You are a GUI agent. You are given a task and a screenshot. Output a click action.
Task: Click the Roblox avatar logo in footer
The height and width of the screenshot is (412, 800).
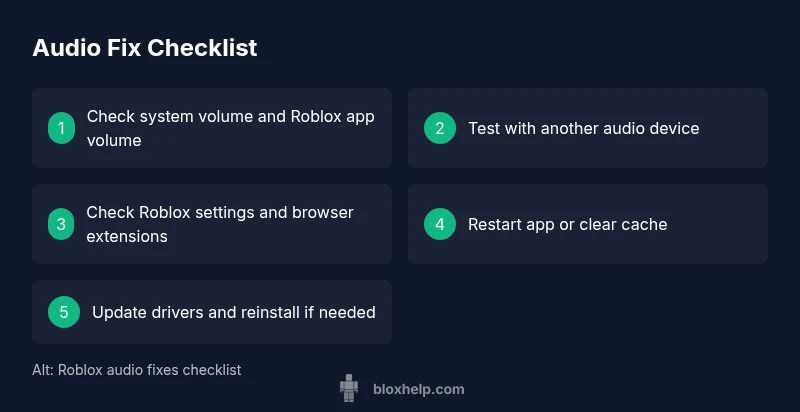tap(348, 388)
